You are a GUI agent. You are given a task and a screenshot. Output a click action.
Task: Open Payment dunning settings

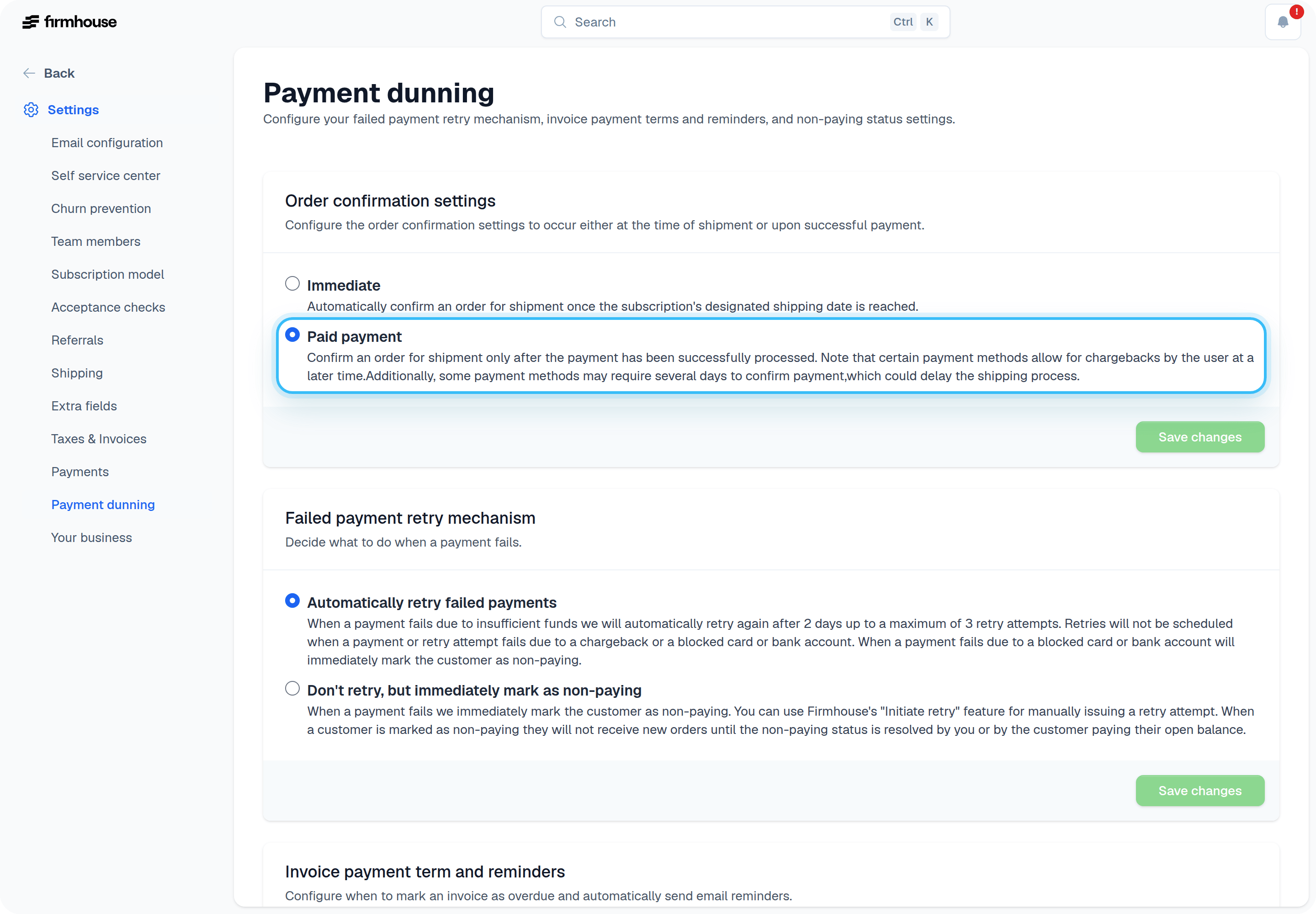click(103, 505)
